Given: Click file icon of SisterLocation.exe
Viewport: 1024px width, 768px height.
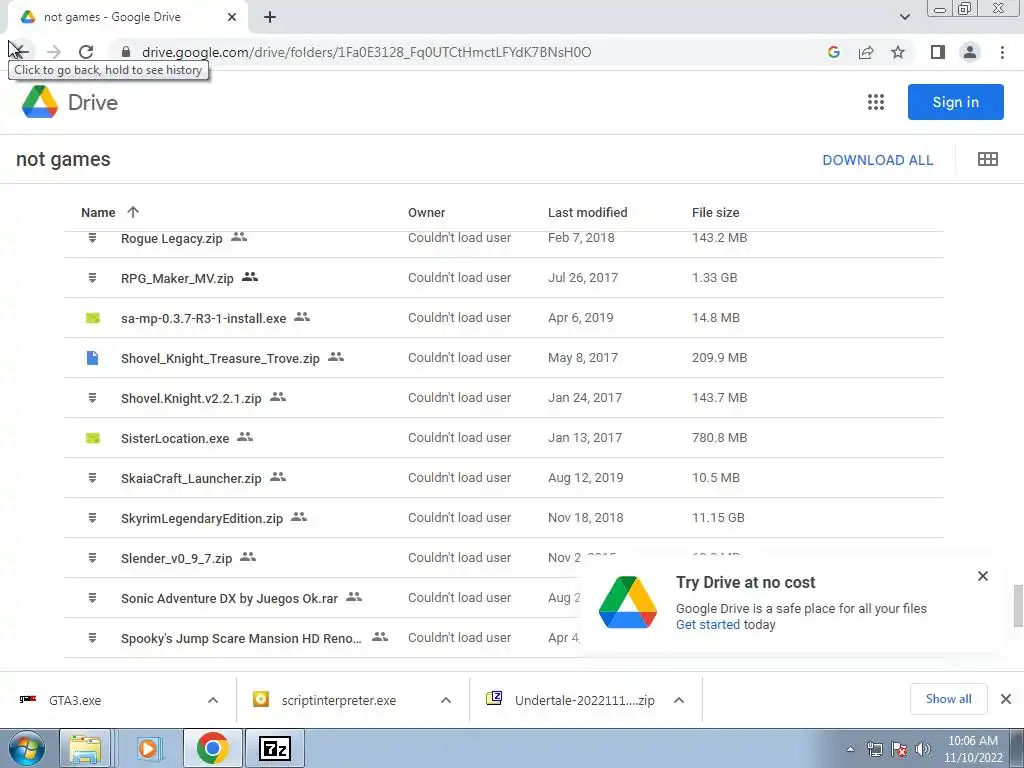Looking at the screenshot, I should [x=93, y=438].
